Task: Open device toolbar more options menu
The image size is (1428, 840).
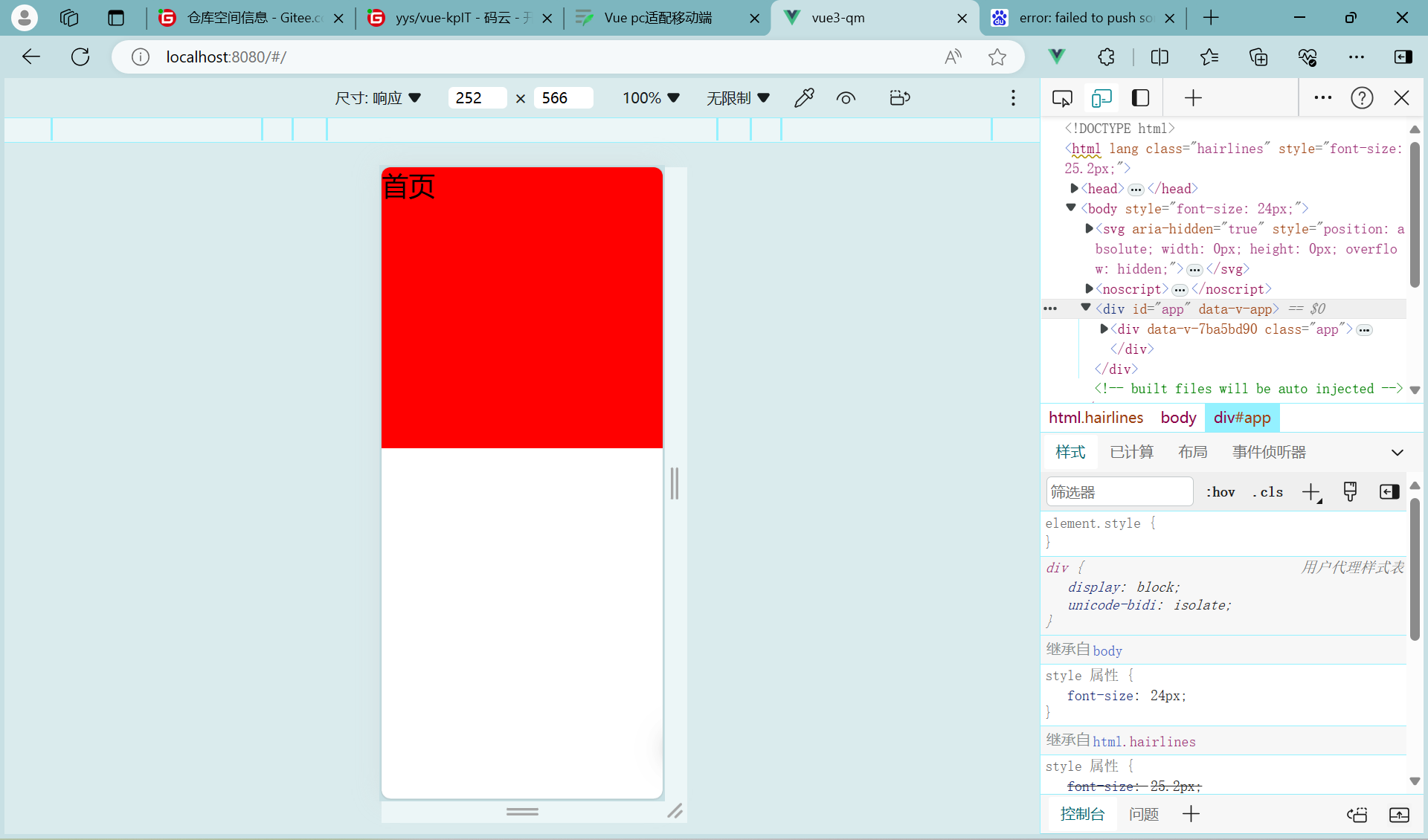Action: [1012, 97]
